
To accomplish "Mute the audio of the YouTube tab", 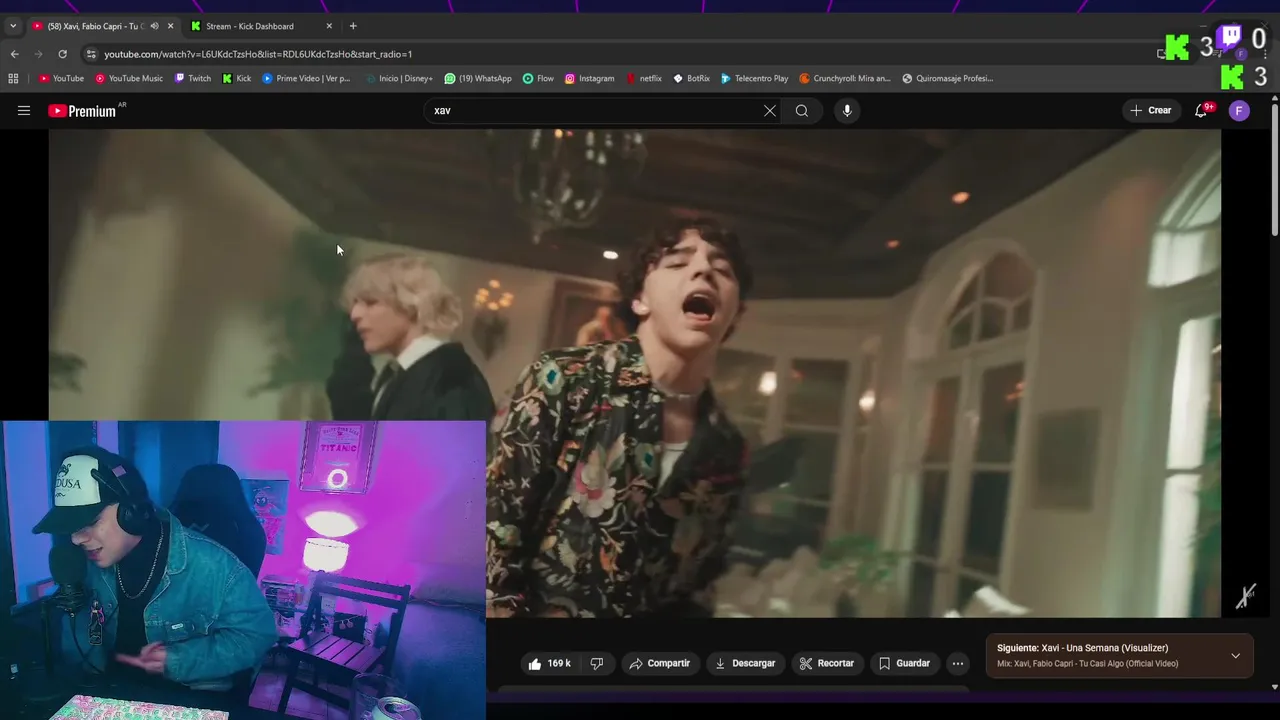I will pyautogui.click(x=154, y=26).
